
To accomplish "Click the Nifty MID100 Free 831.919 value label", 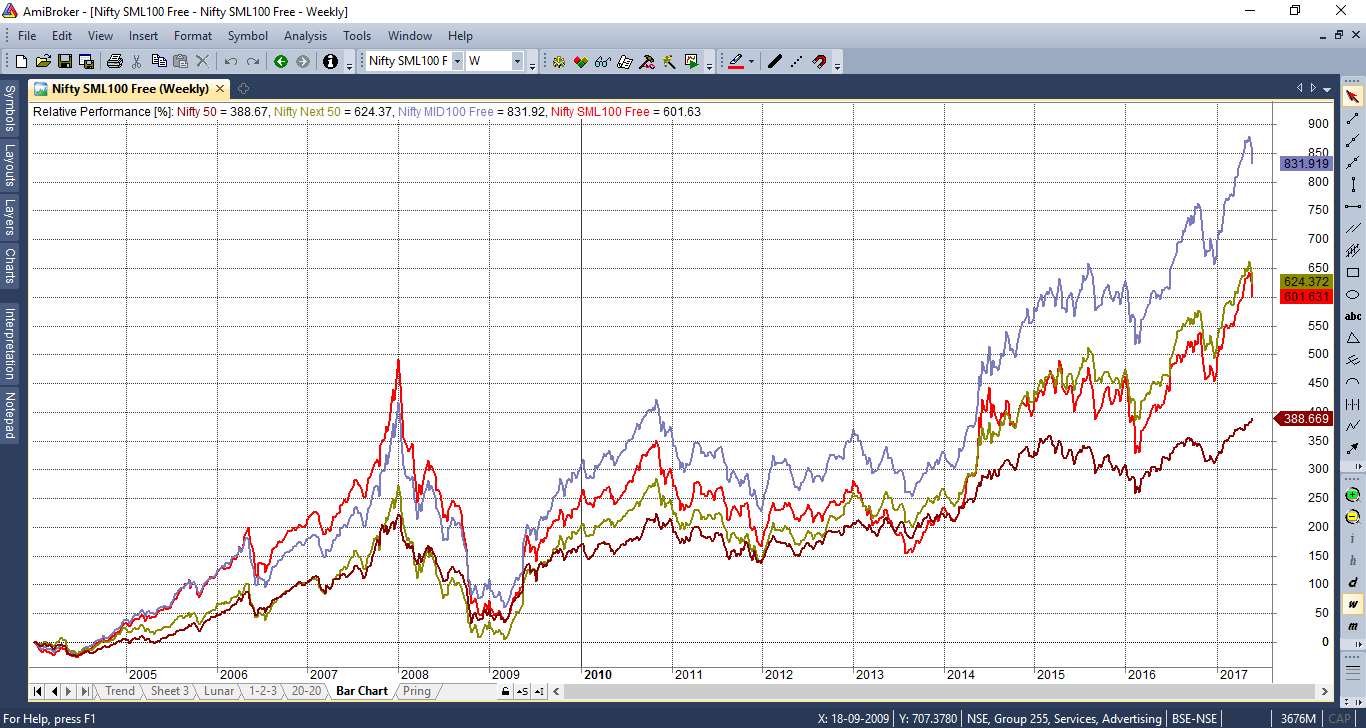I will (x=1305, y=163).
